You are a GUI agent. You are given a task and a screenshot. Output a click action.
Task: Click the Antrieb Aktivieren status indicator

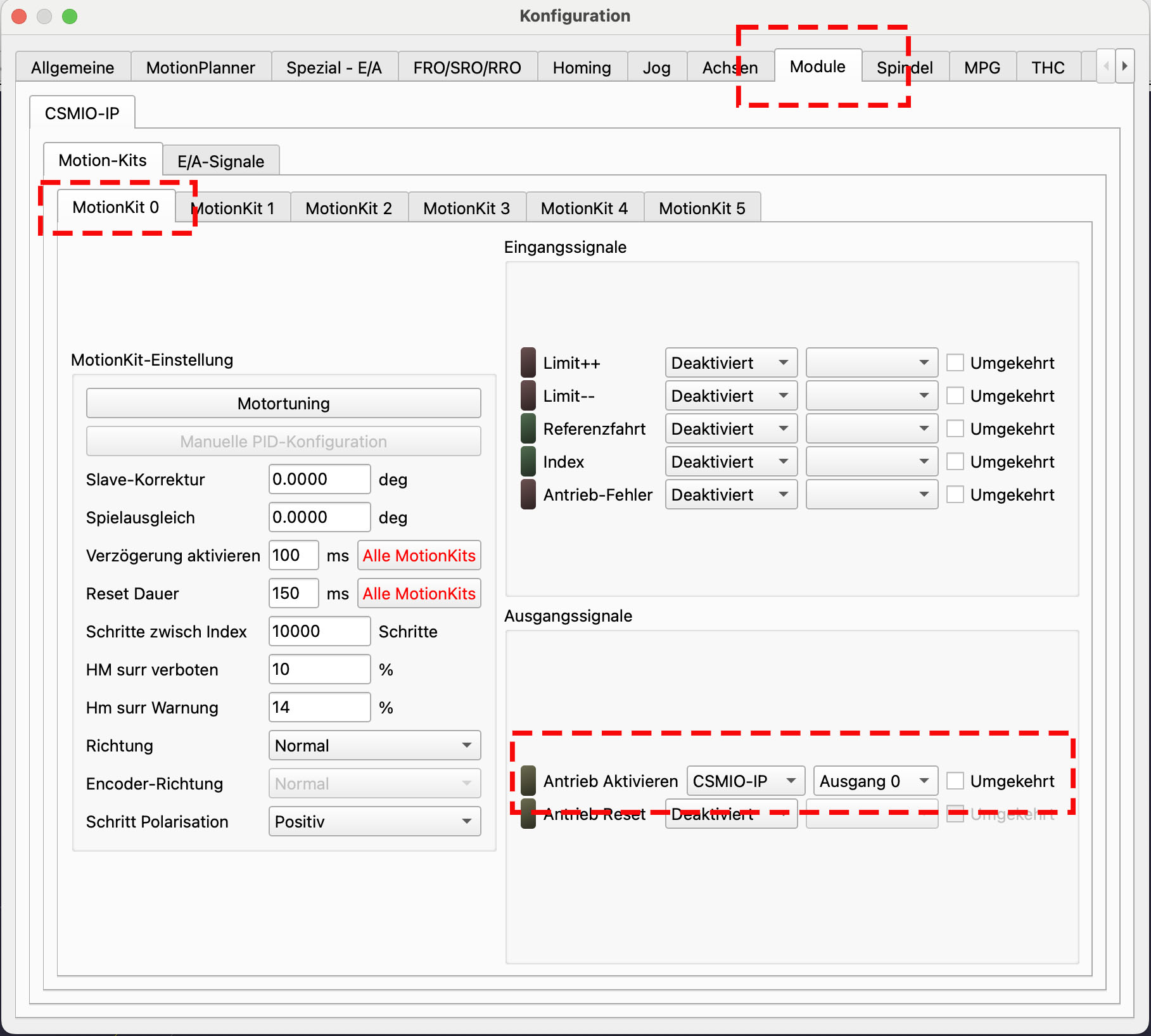pos(528,781)
